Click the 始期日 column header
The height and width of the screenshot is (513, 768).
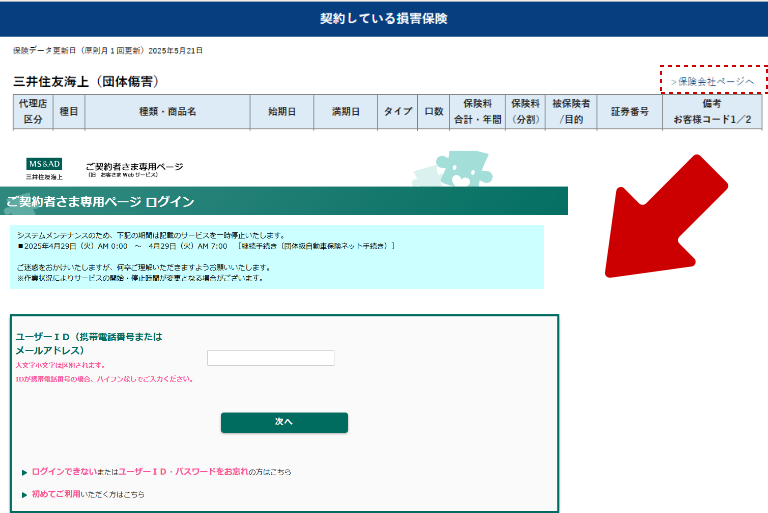pyautogui.click(x=282, y=112)
